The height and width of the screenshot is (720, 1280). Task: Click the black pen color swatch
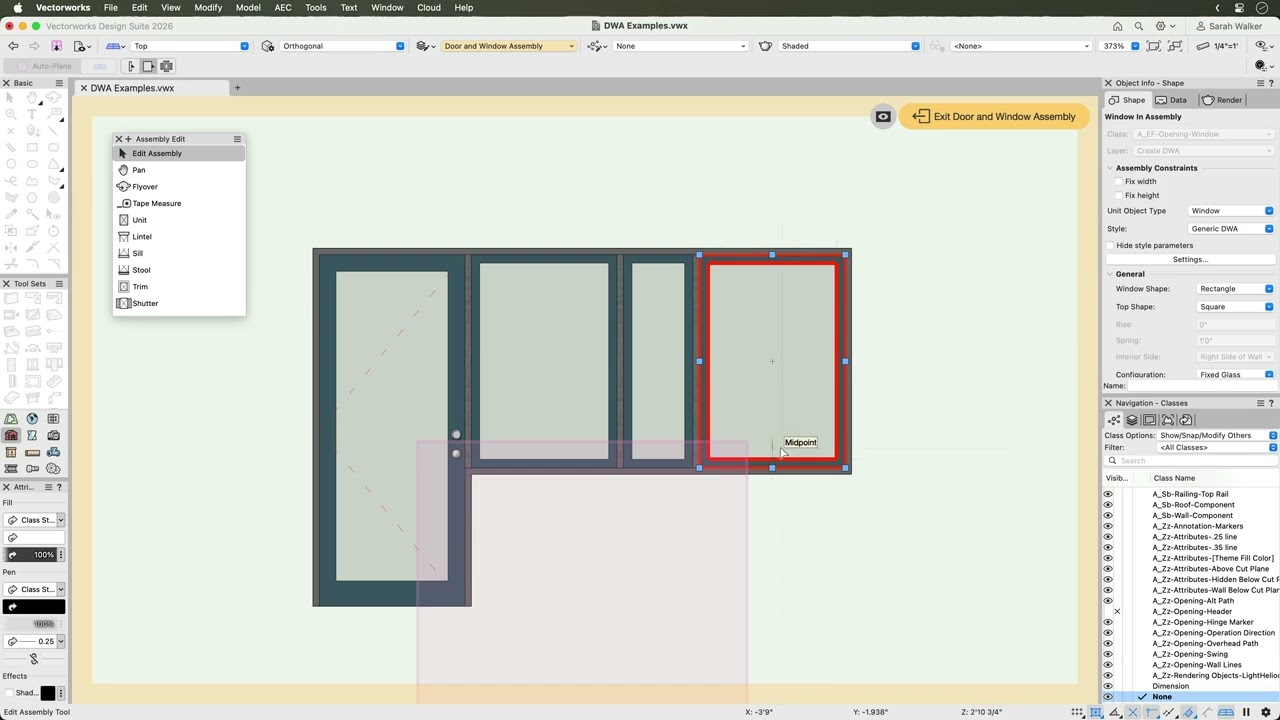[34, 607]
